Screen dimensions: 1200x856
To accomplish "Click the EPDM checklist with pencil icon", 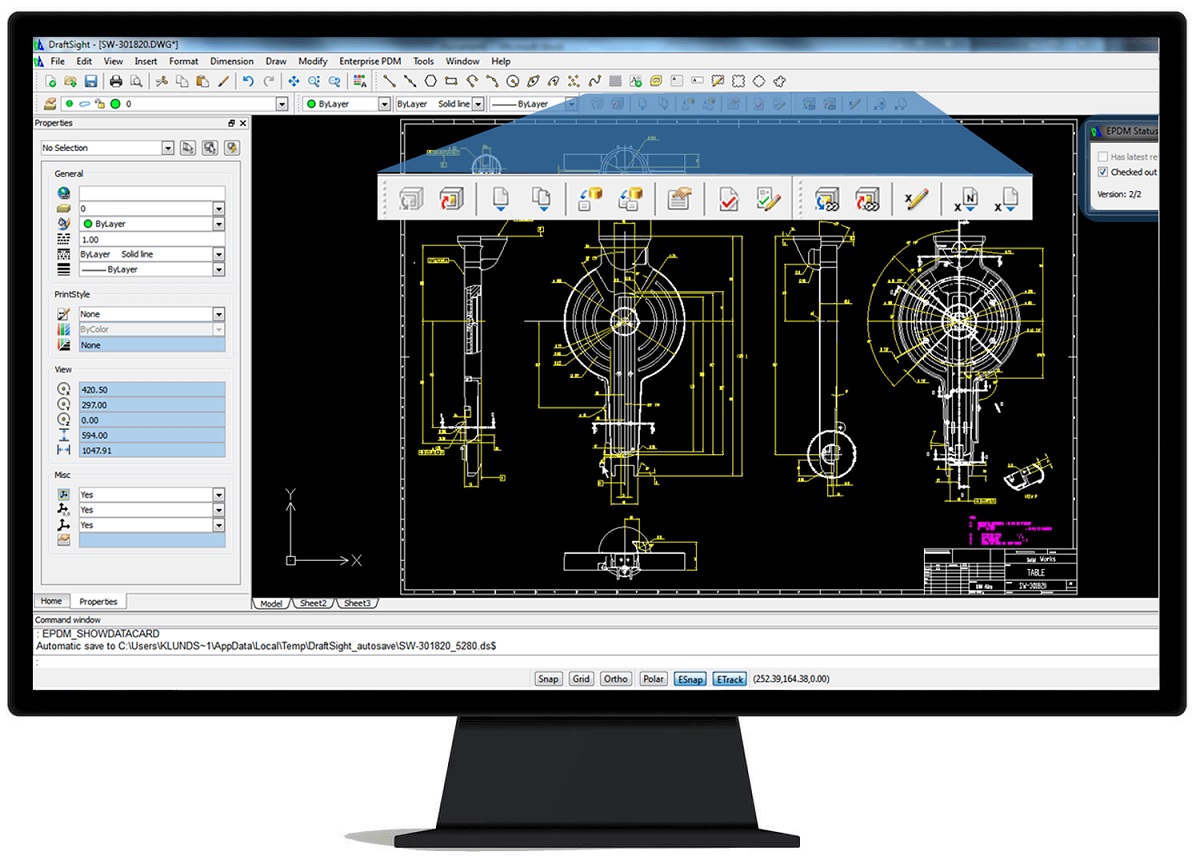I will (768, 198).
